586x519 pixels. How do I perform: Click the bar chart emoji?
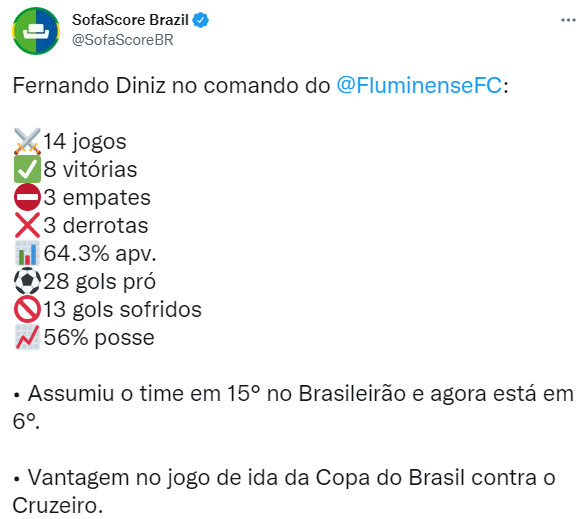click(x=27, y=253)
